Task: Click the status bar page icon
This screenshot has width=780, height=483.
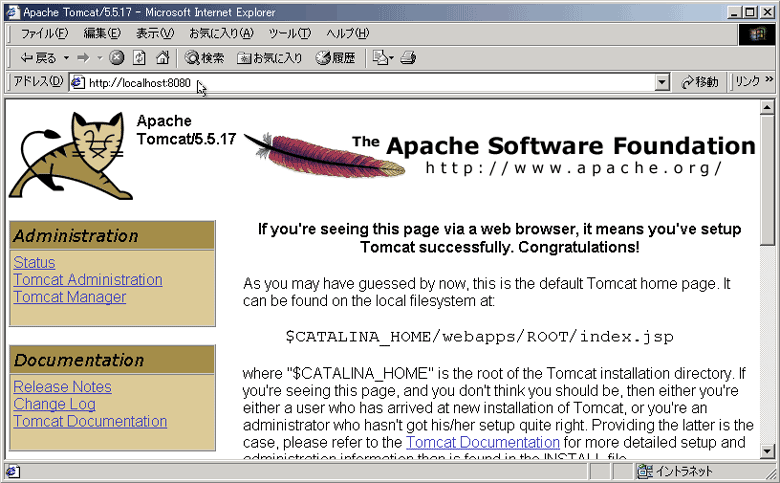Action: (x=13, y=471)
